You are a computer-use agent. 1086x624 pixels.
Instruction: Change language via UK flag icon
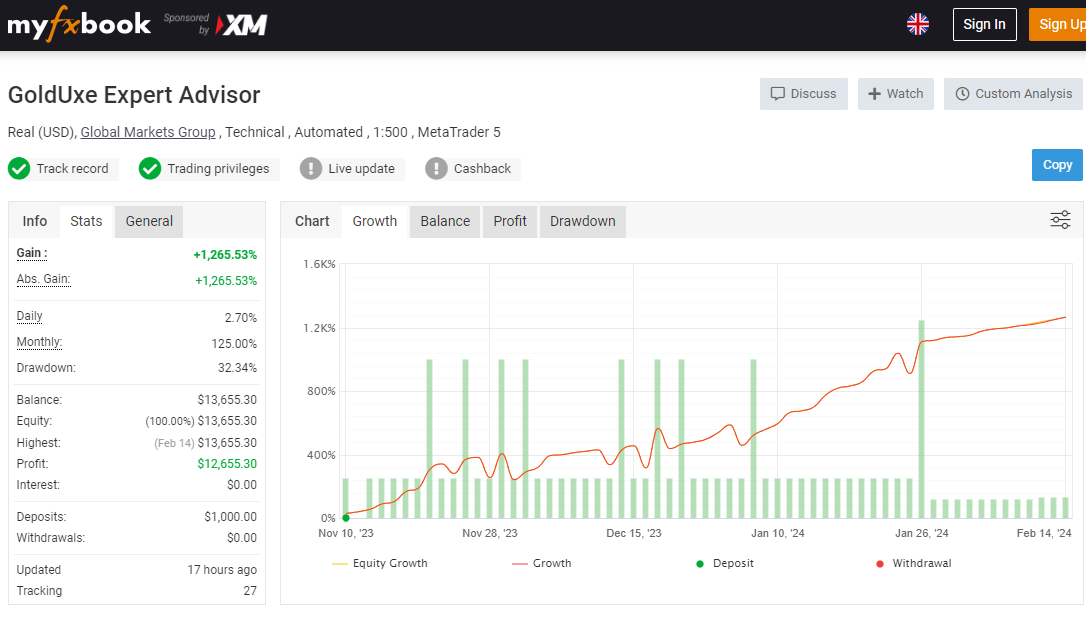[x=918, y=24]
